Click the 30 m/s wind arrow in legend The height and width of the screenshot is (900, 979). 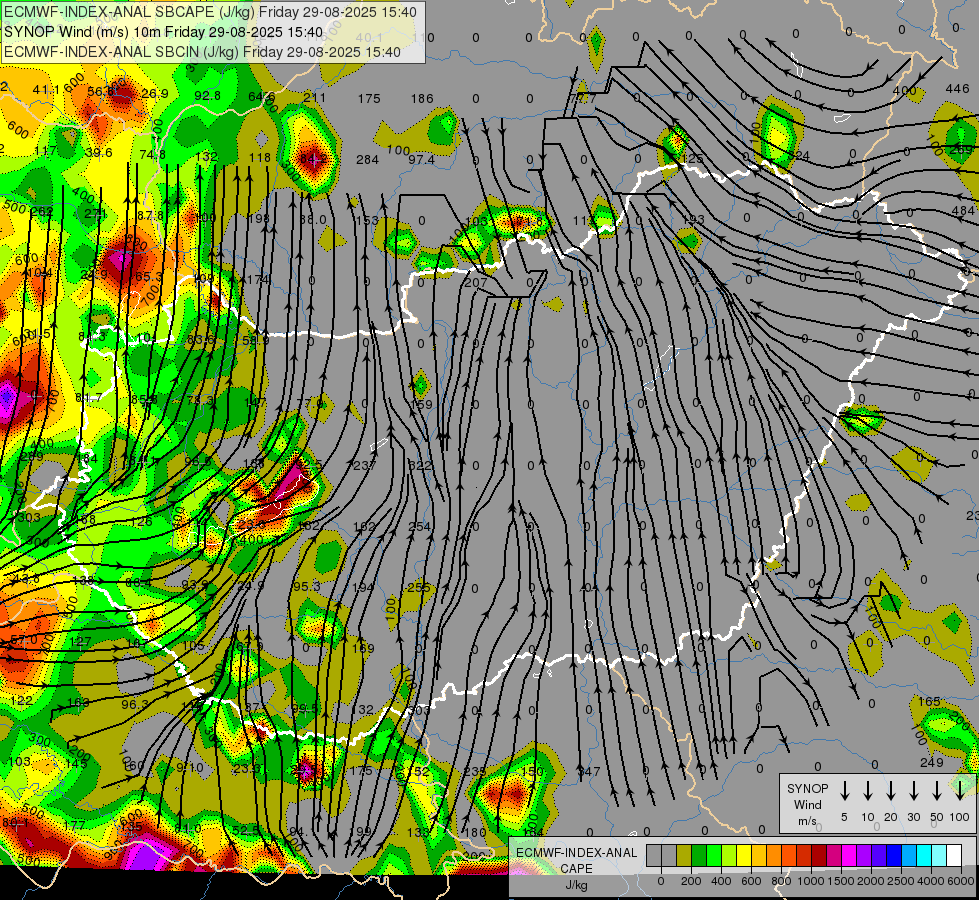tap(913, 791)
